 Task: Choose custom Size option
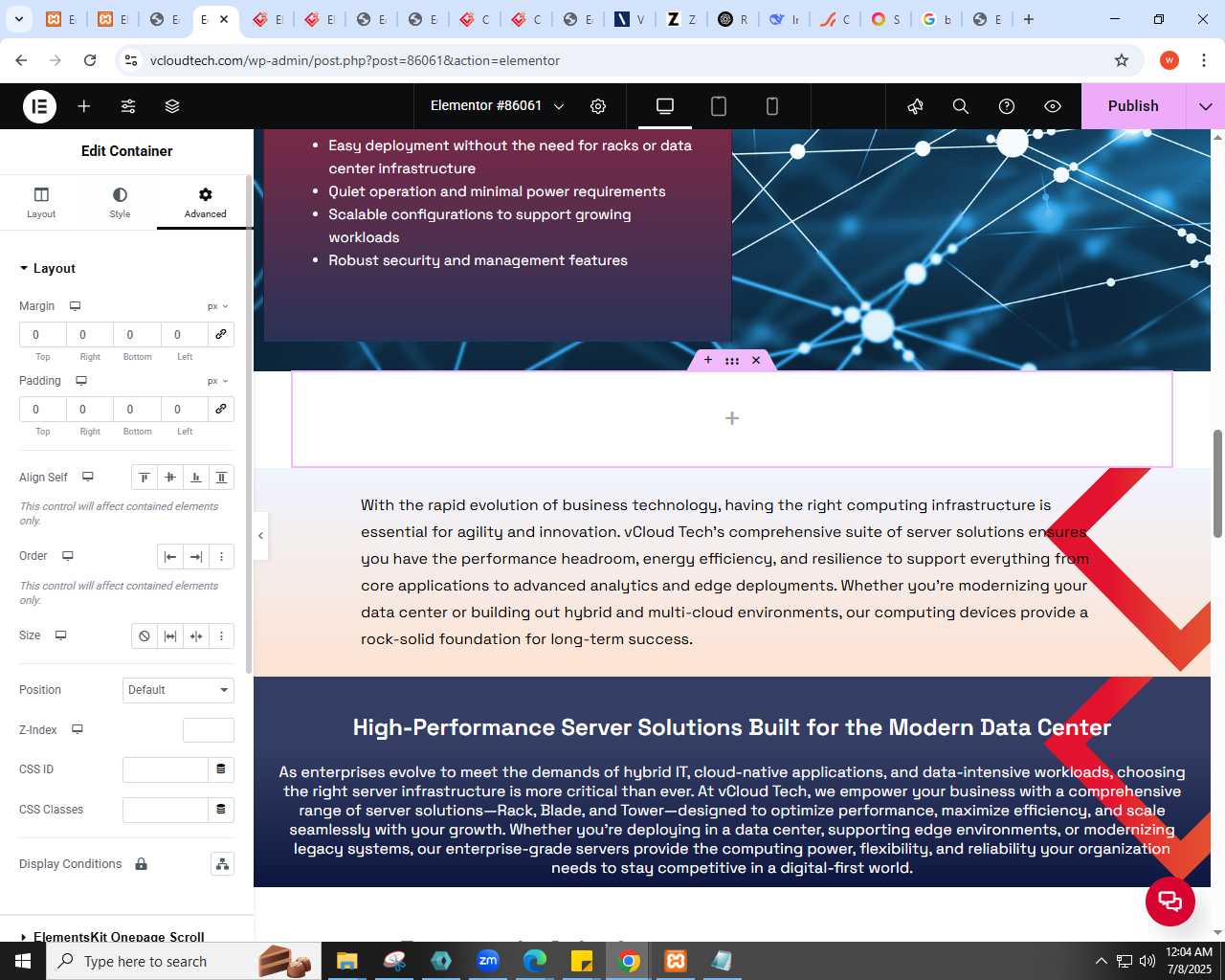coord(221,635)
